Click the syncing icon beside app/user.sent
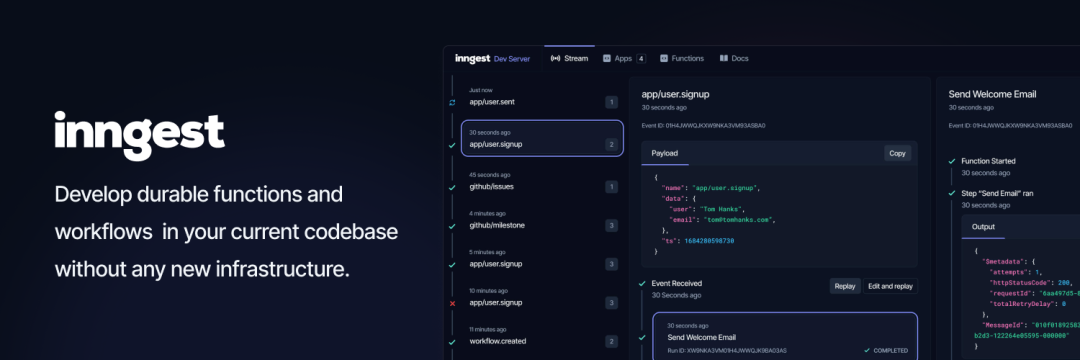The height and width of the screenshot is (360, 1080). (x=453, y=103)
